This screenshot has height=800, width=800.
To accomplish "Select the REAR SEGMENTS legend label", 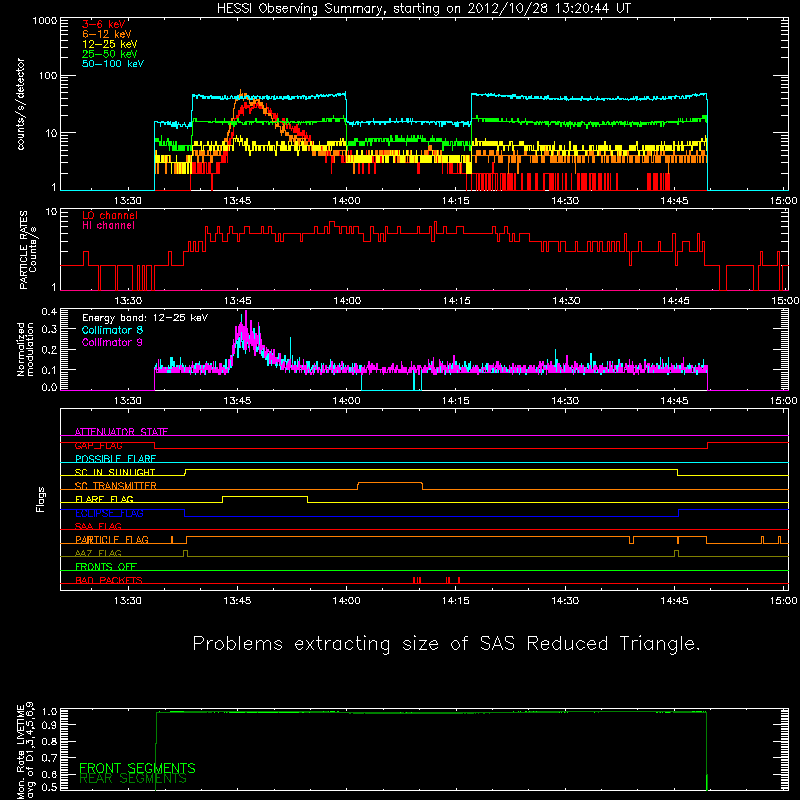I will (133, 779).
